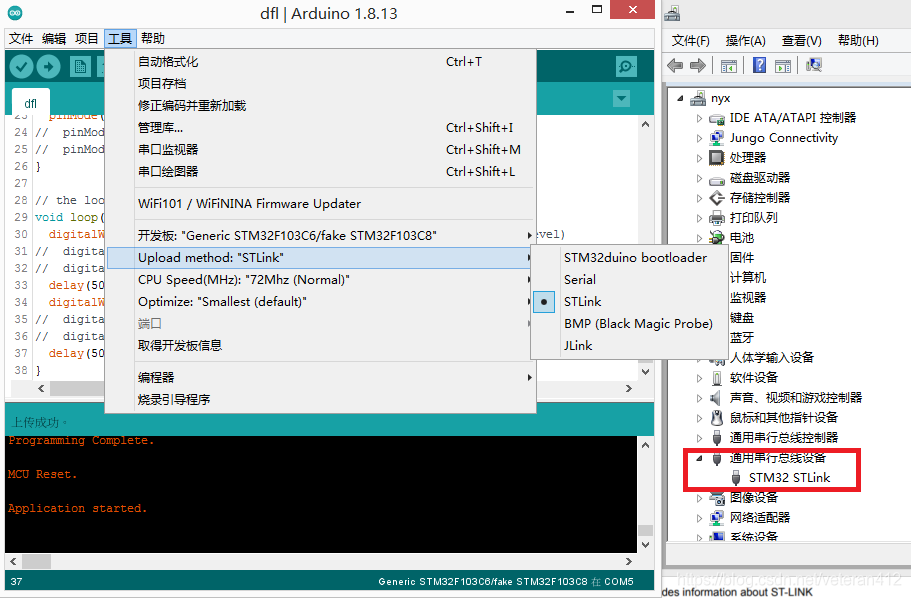Open Device Manager help question mark icon
911x598 pixels.
(x=759, y=65)
